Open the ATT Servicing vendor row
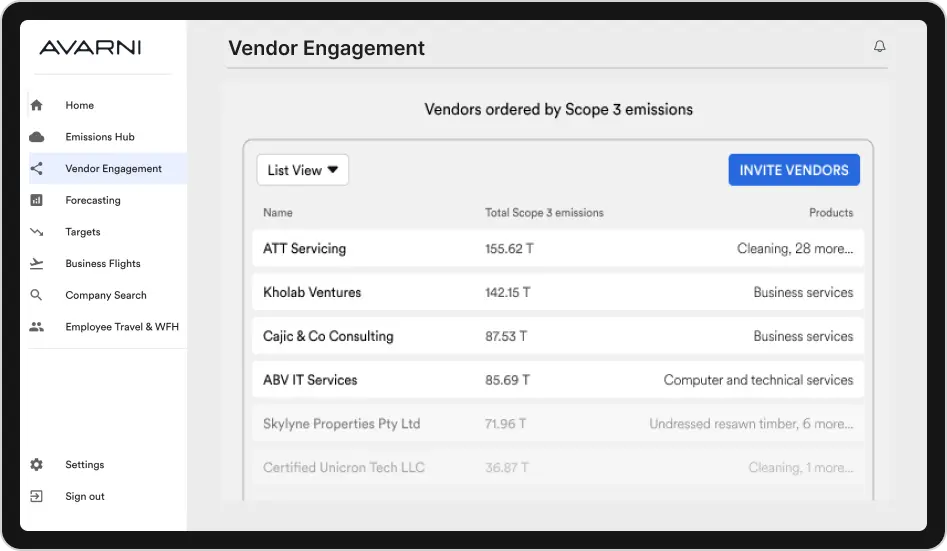Screen dimensions: 947x551 point(558,248)
